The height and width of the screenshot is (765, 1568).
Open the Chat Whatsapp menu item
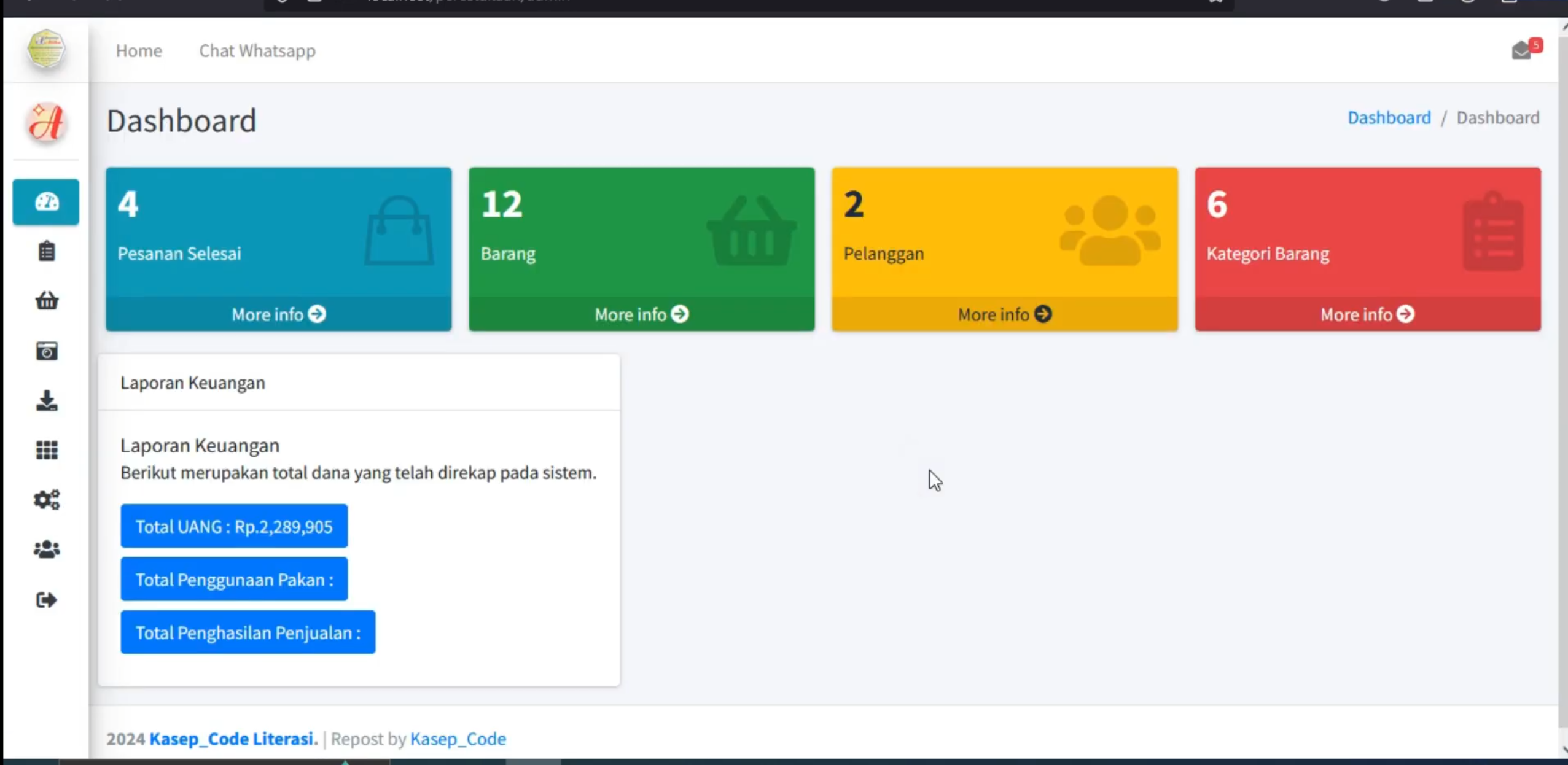coord(257,50)
